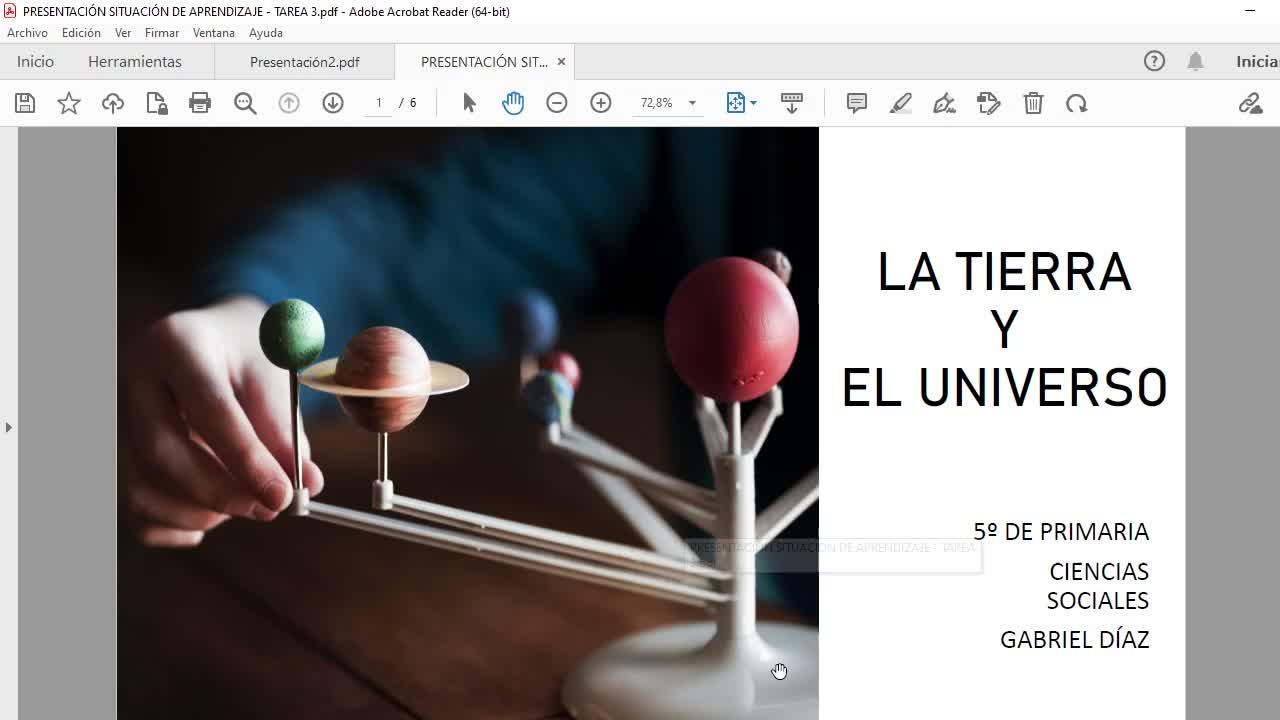Click the Save file icon
The height and width of the screenshot is (720, 1280).
pos(25,103)
